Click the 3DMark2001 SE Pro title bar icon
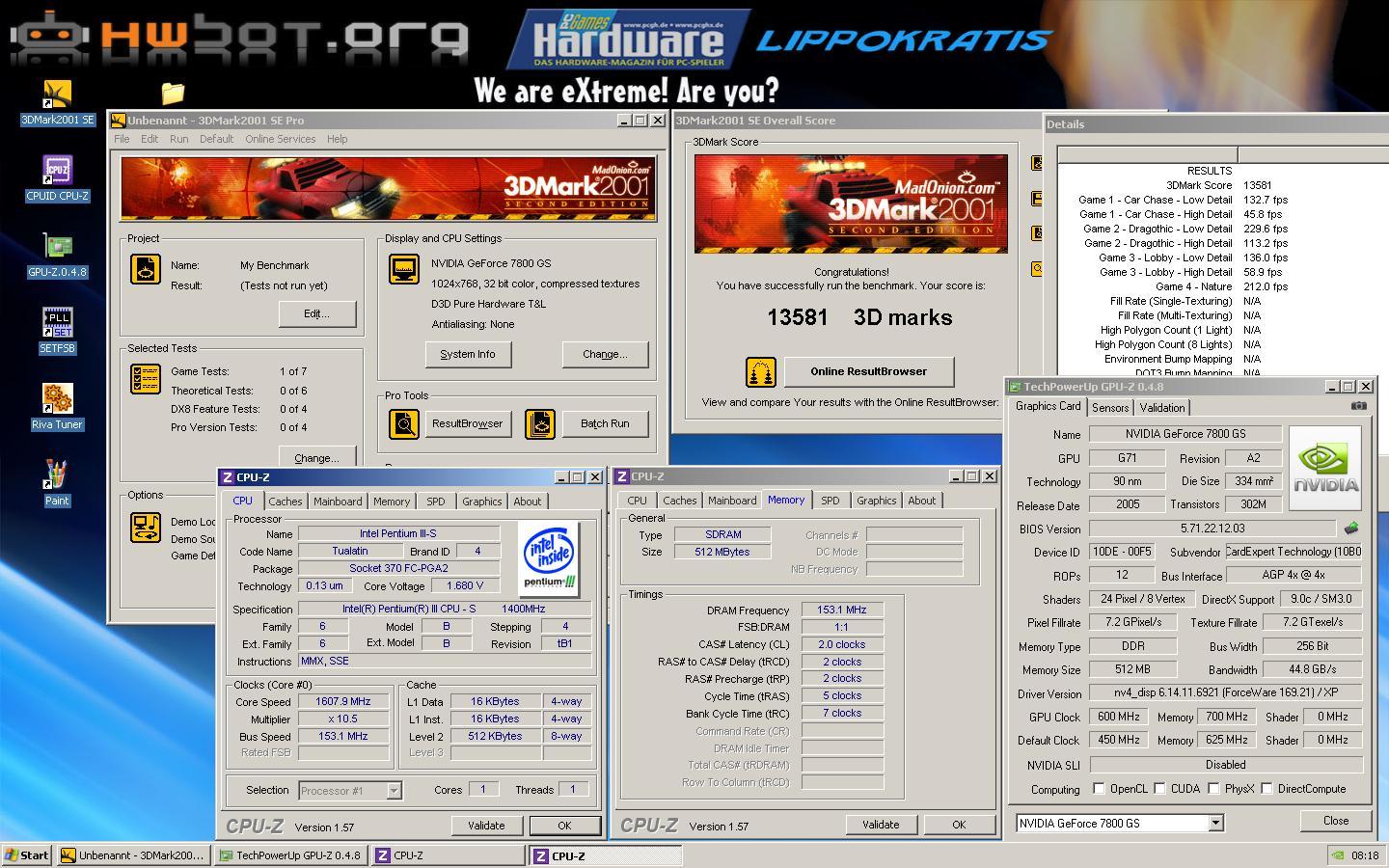 (x=118, y=121)
